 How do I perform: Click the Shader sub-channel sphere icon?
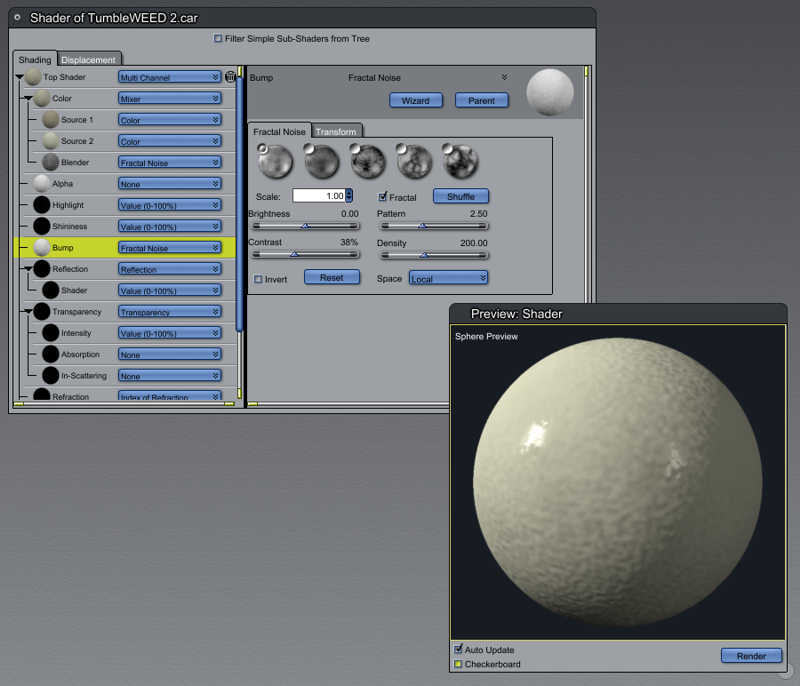click(51, 290)
